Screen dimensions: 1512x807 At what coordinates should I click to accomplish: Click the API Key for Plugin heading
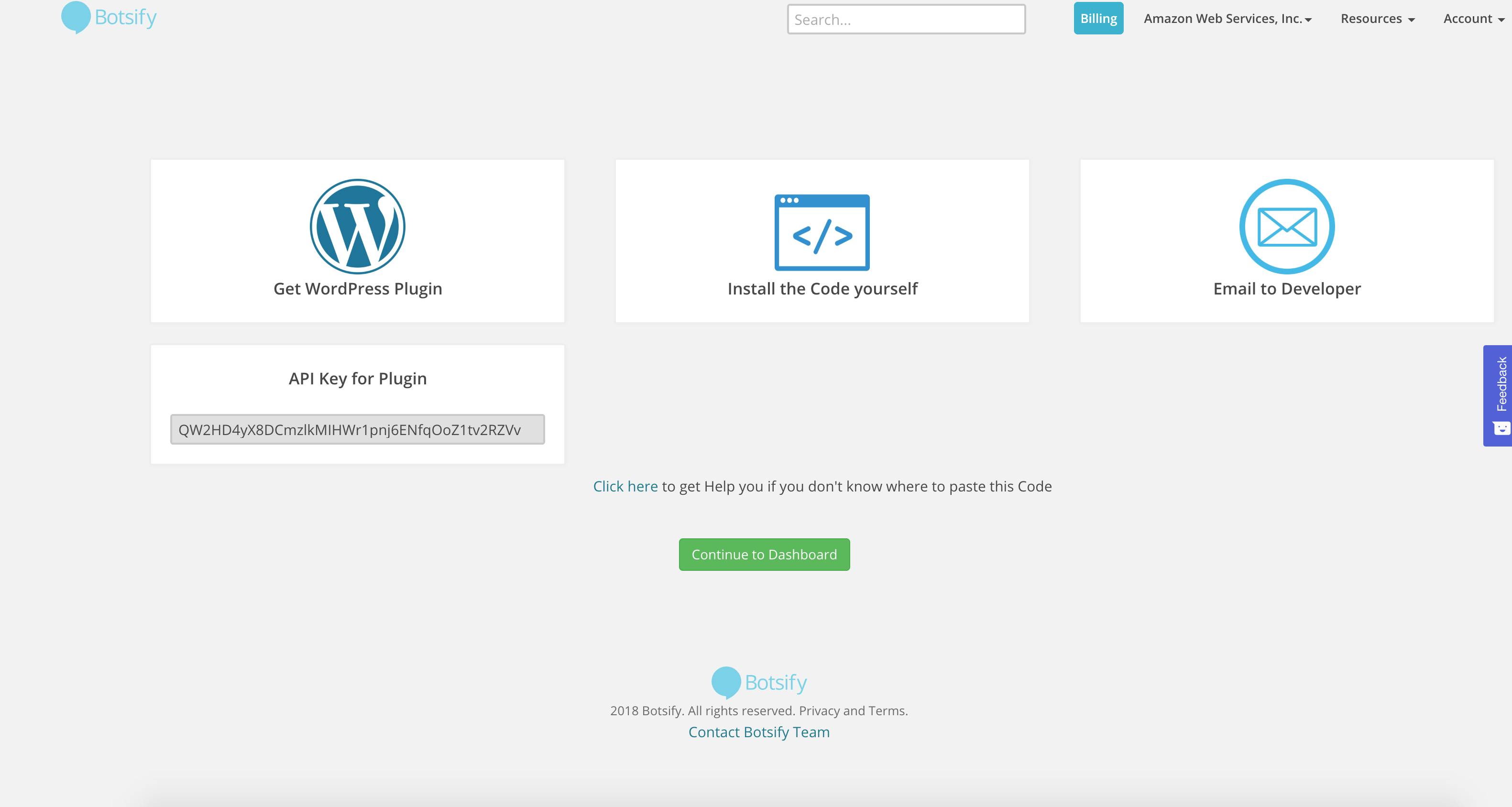pos(358,379)
